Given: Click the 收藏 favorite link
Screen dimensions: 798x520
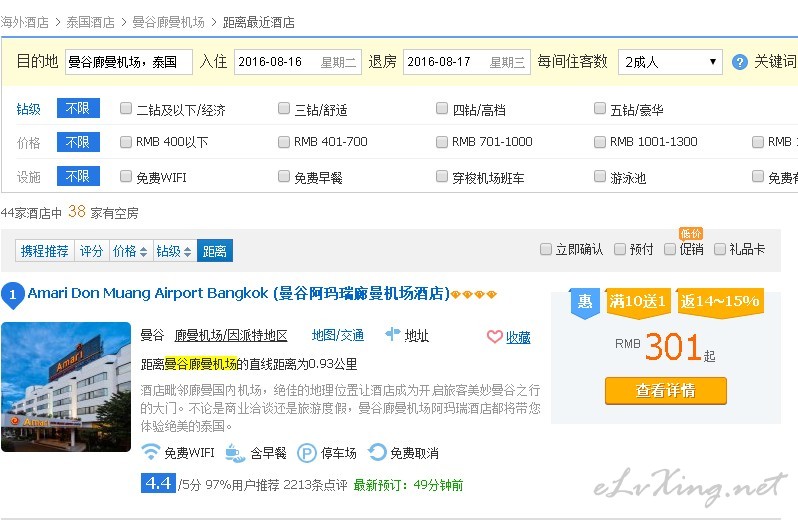Looking at the screenshot, I should [x=518, y=337].
